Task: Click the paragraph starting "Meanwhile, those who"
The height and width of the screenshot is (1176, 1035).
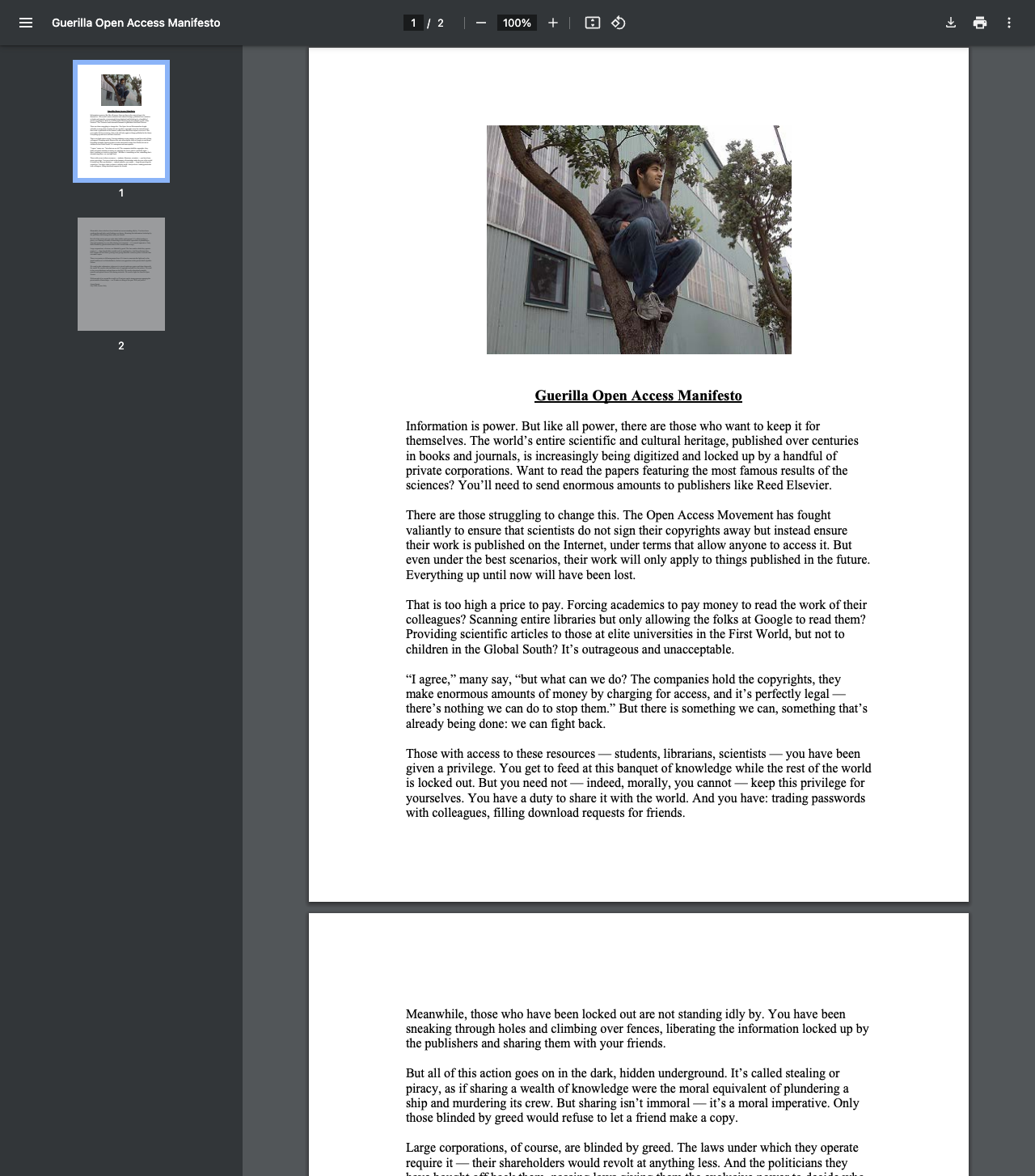Action: (x=637, y=1029)
